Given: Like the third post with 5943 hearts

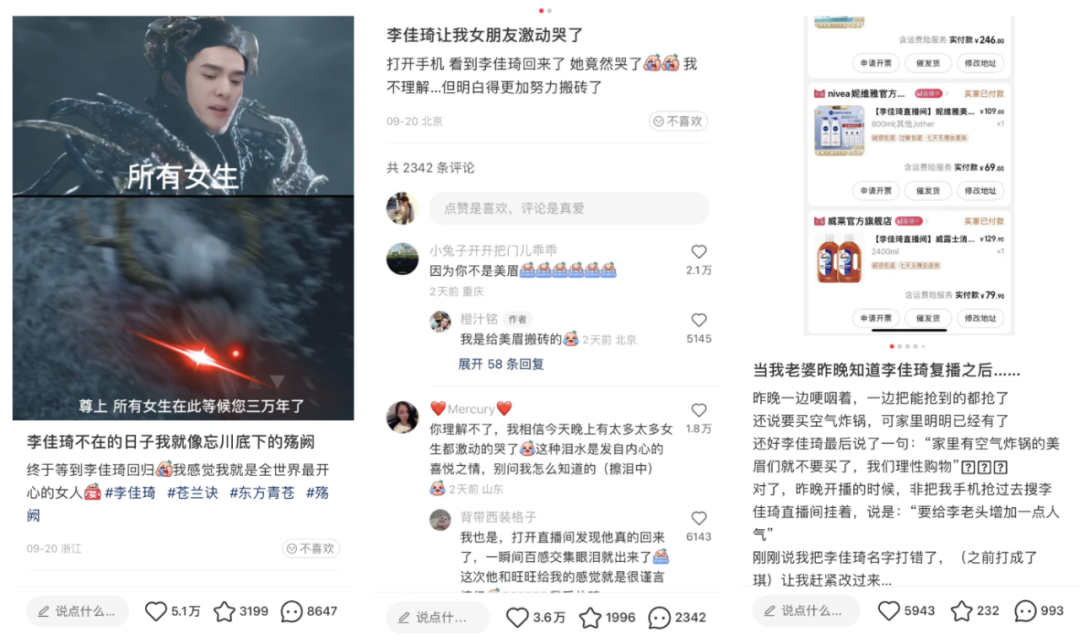Looking at the screenshot, I should pos(889,611).
